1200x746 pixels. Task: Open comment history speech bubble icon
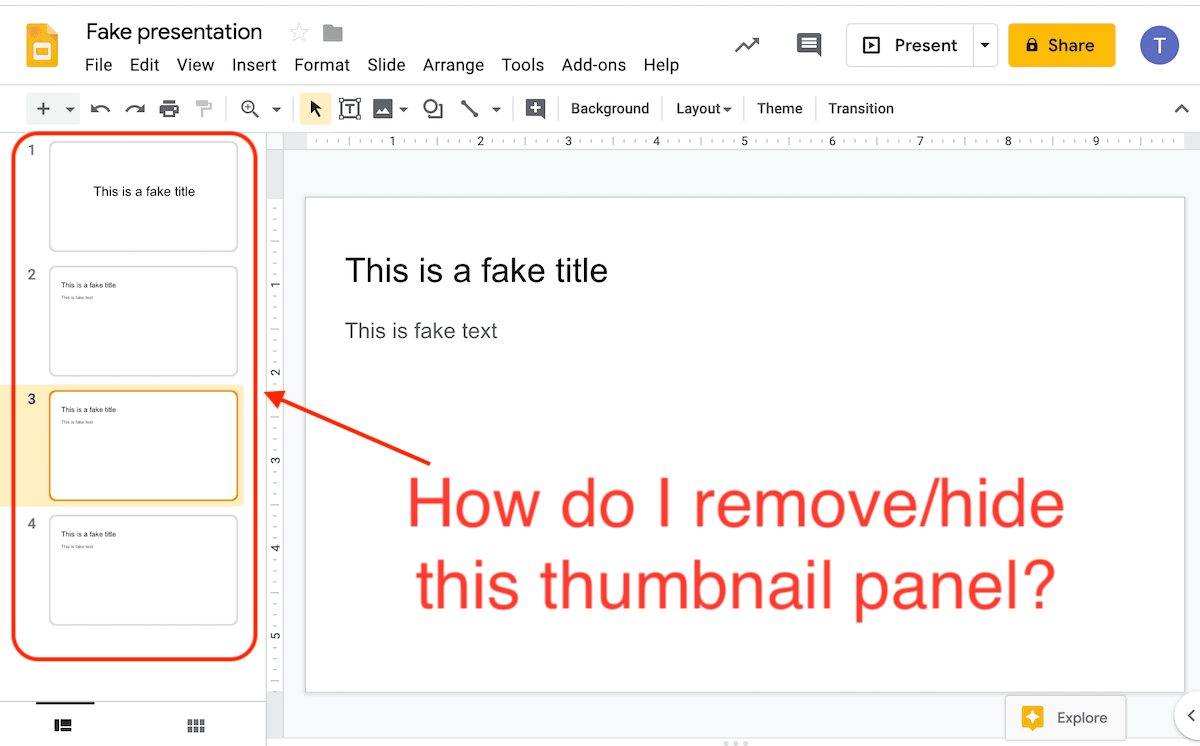[808, 45]
